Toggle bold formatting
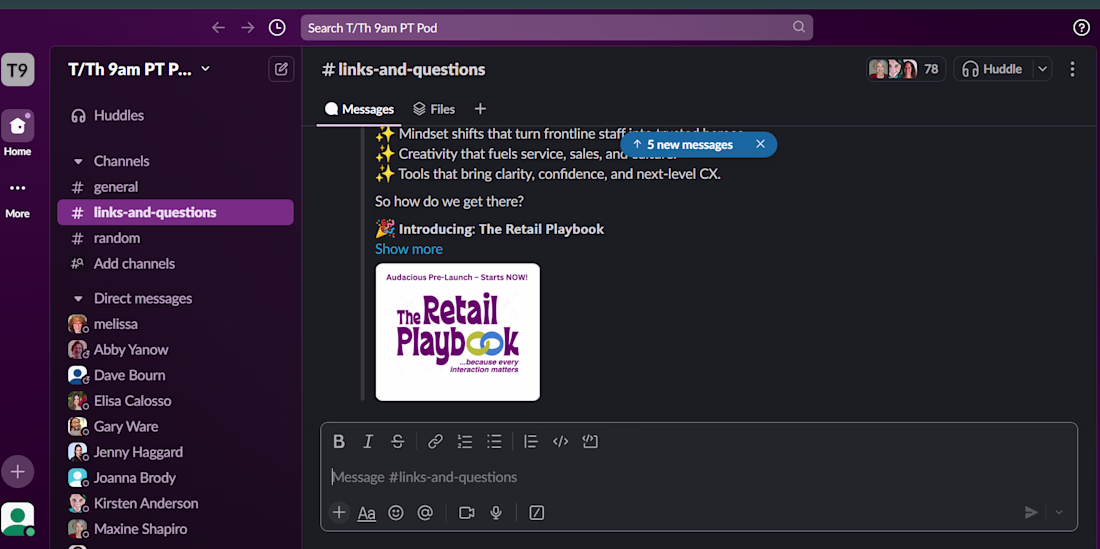The width and height of the screenshot is (1100, 549). [x=339, y=441]
